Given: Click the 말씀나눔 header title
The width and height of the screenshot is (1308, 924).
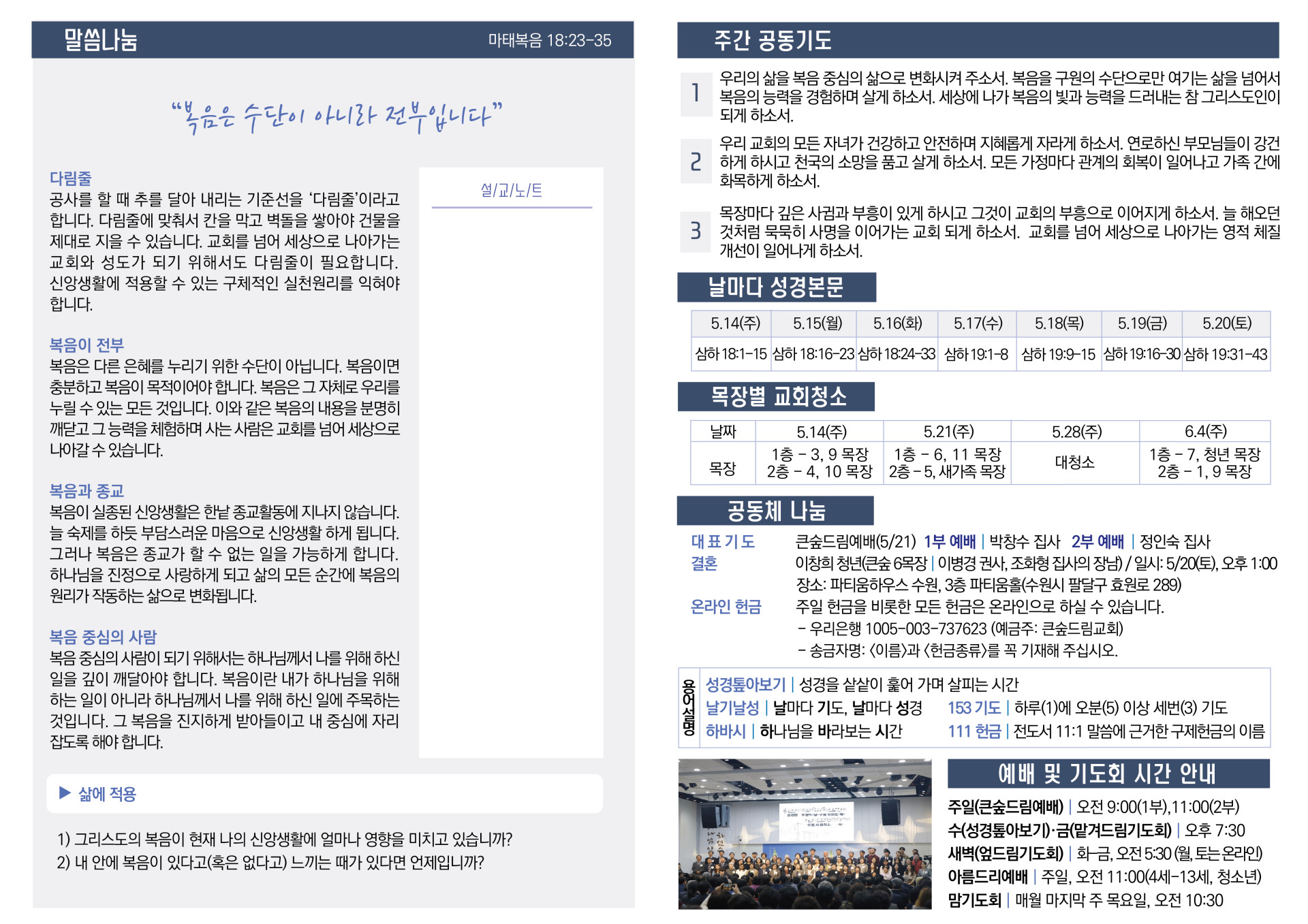Looking at the screenshot, I should (x=100, y=40).
